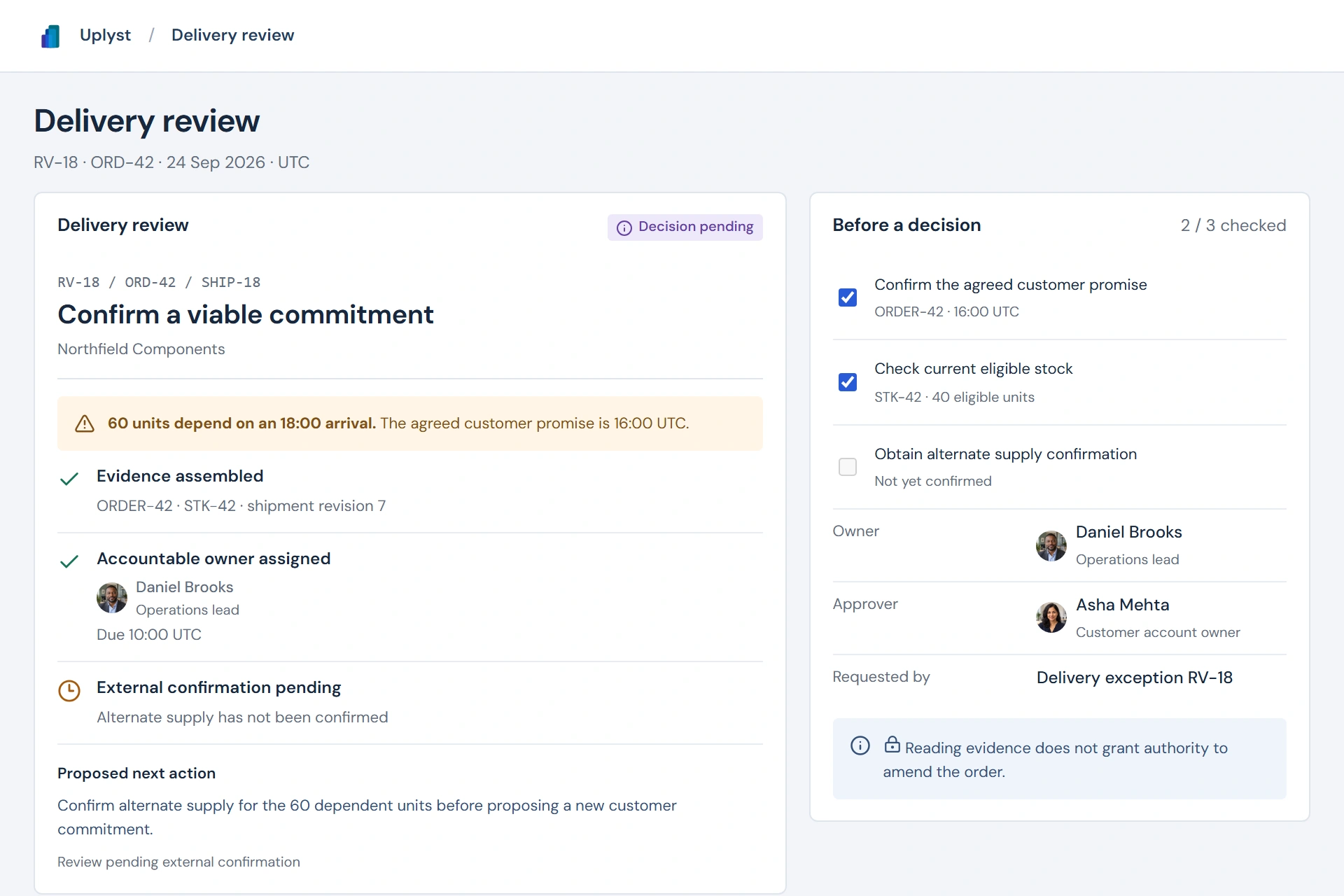Check Obtain alternate supply confirmation

coord(848,467)
